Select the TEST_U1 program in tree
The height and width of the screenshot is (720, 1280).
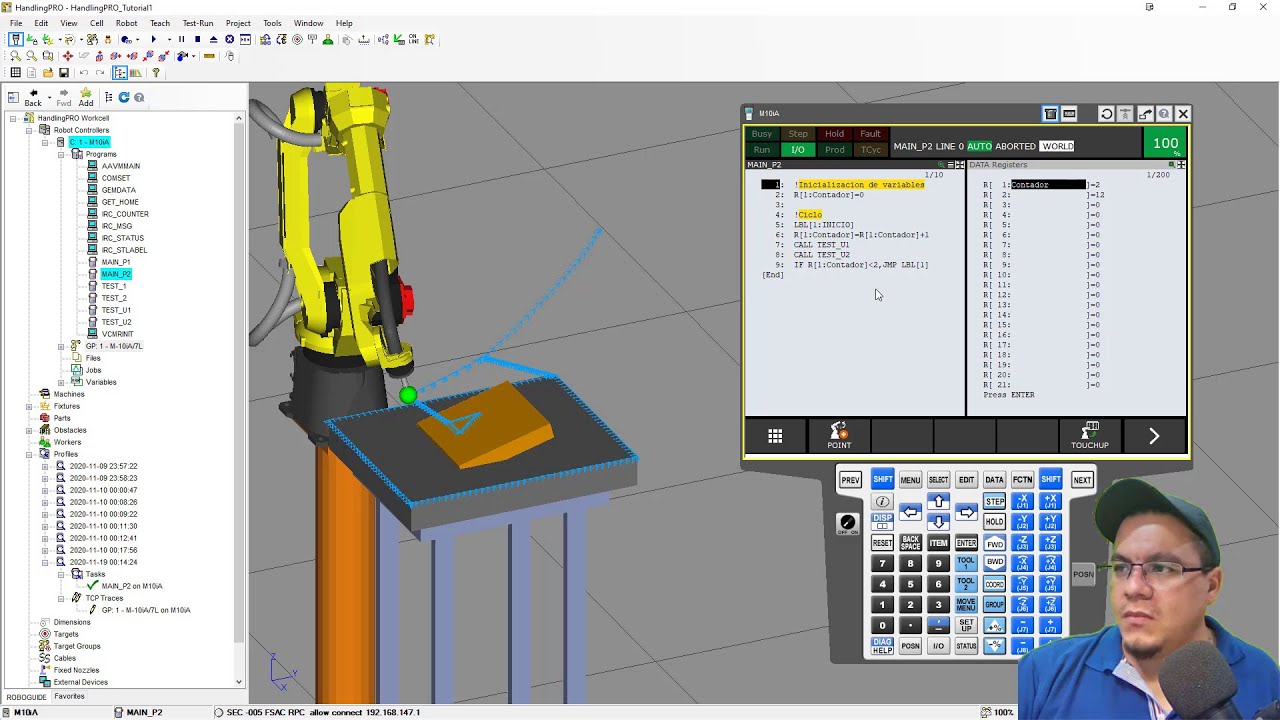click(x=116, y=310)
